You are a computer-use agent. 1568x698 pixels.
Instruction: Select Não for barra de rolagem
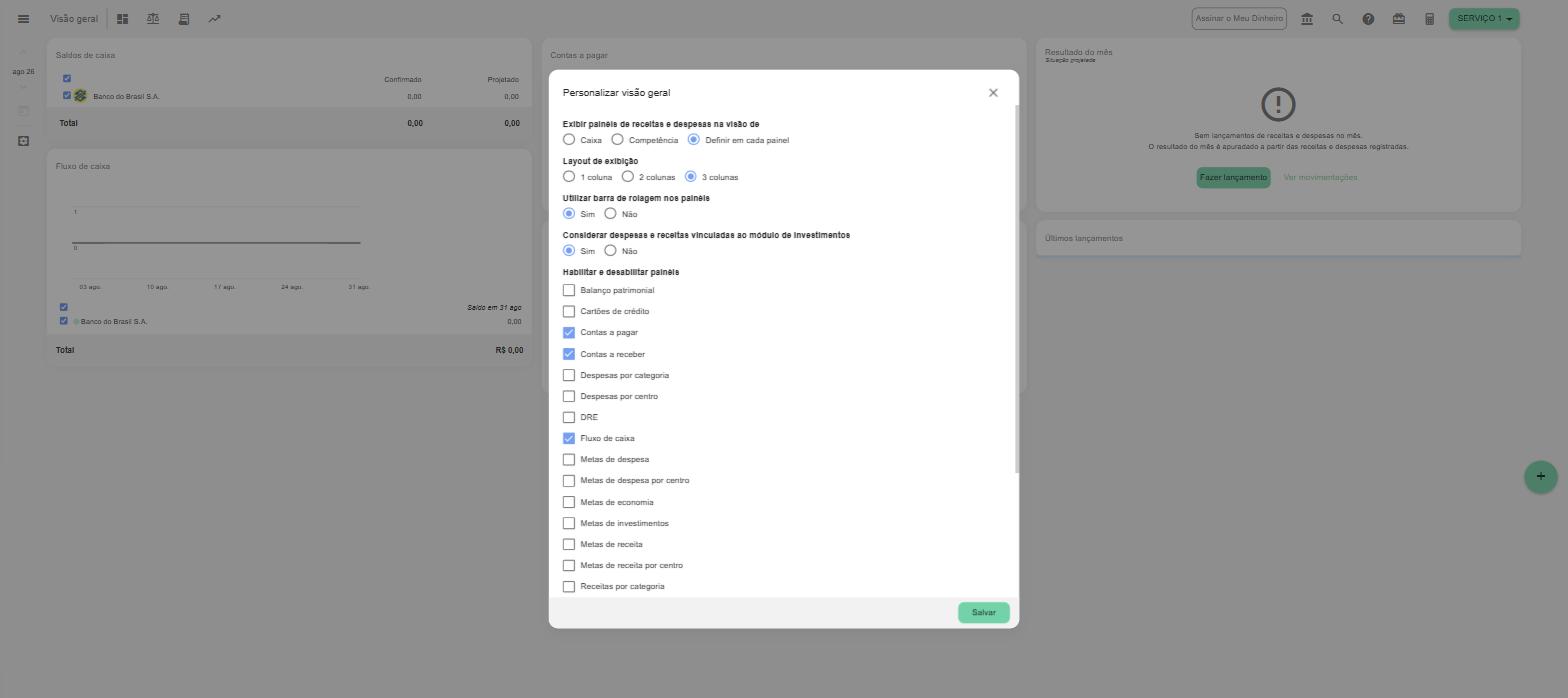(x=610, y=214)
